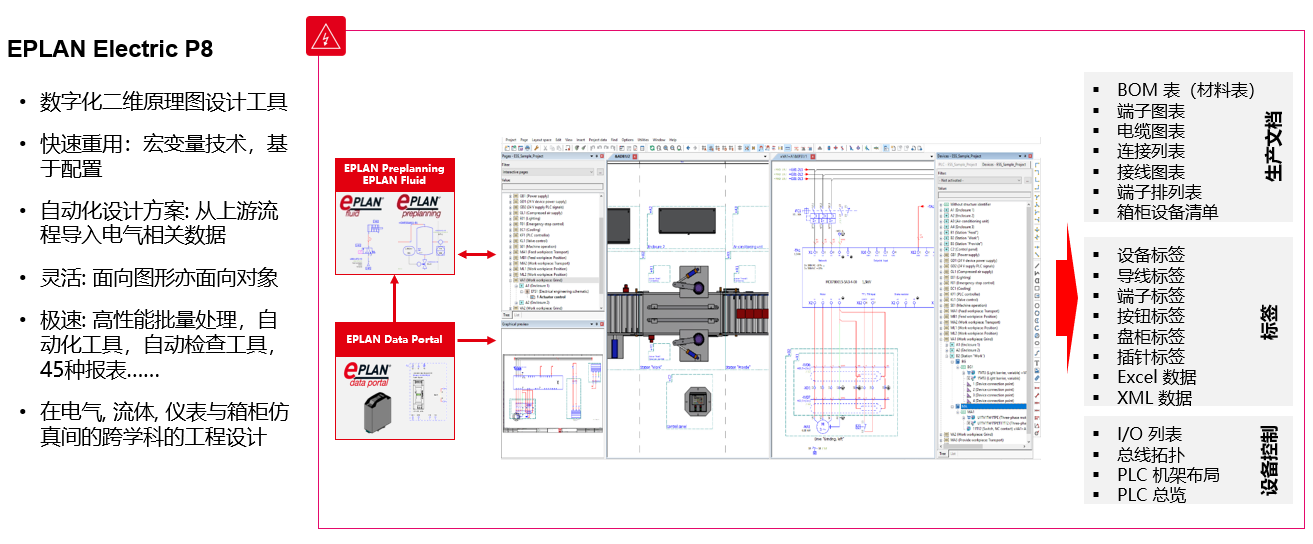Select the circle tool in right toolbar
Screen dimensions: 1313x544
1037,306
